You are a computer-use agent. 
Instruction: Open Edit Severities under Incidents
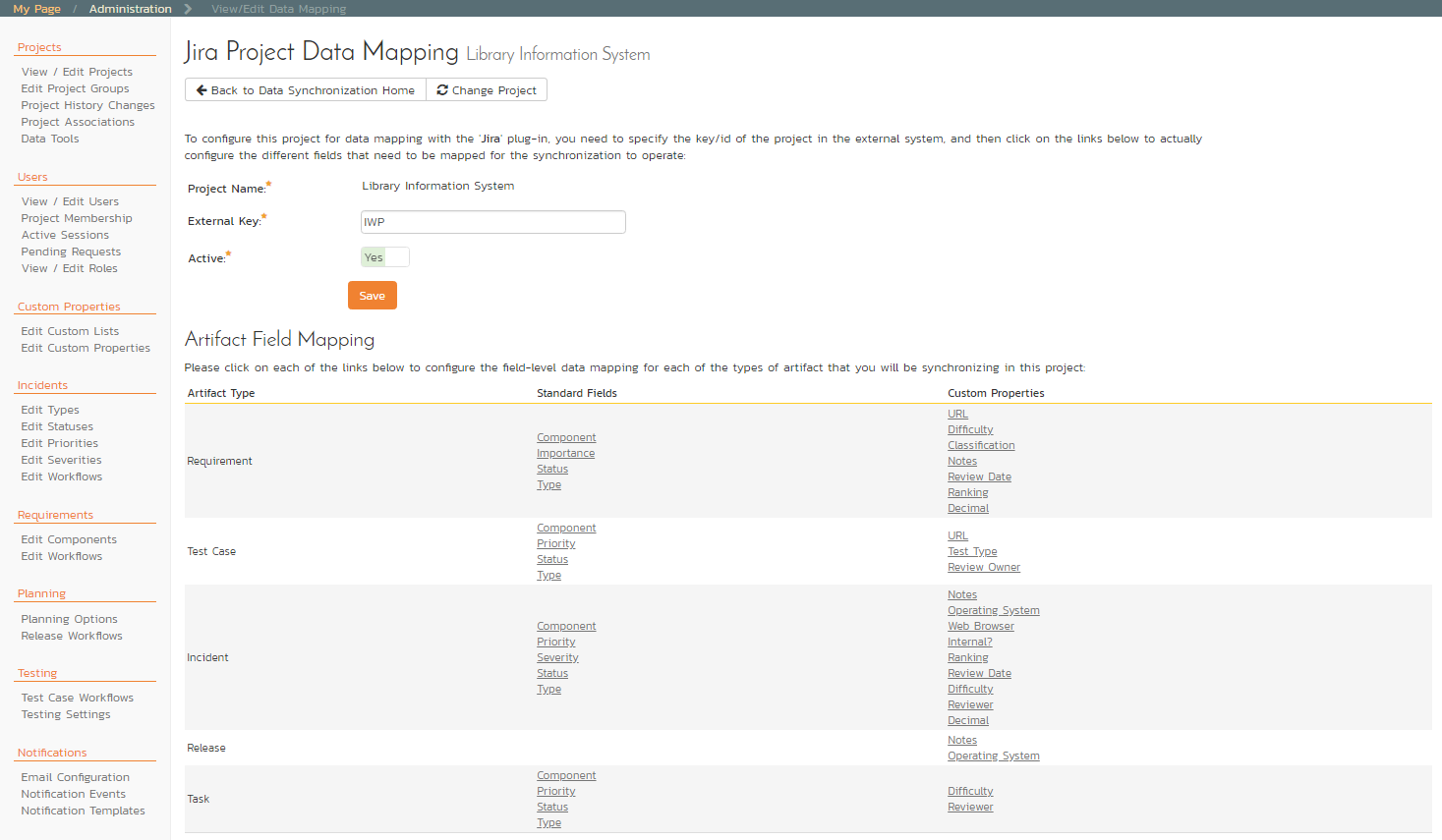click(x=61, y=460)
